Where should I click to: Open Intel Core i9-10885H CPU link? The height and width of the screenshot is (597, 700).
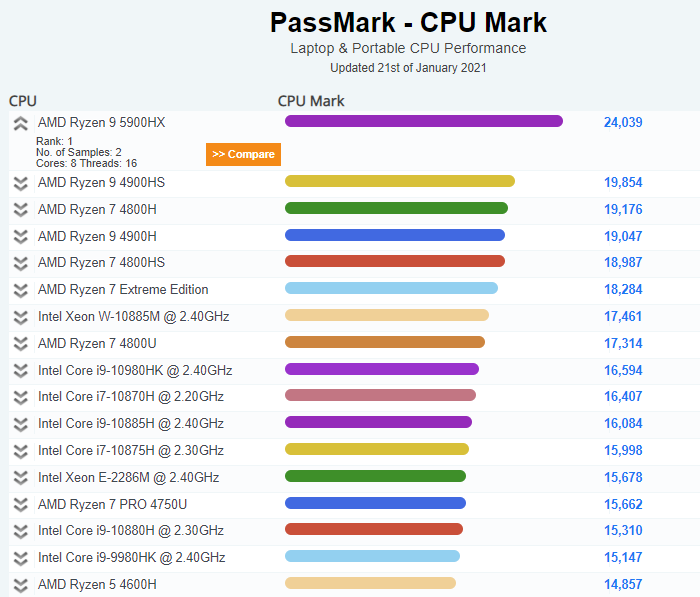pos(131,423)
